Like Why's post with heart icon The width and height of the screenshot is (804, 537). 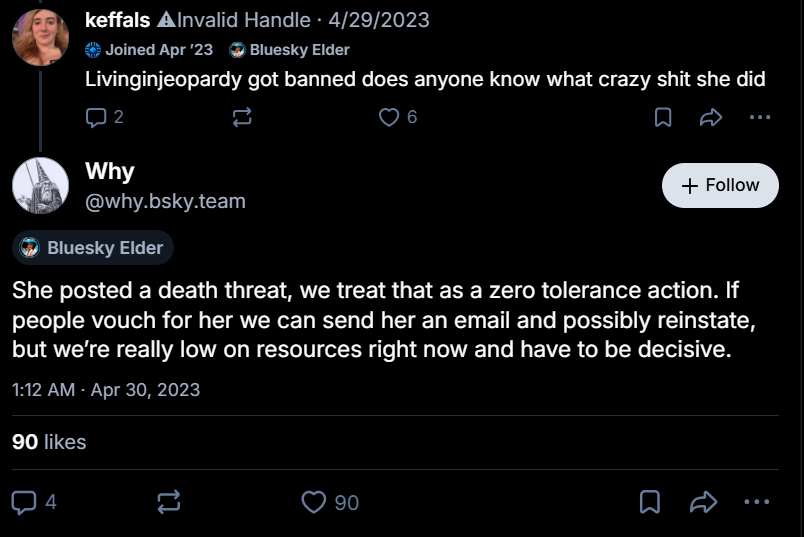[314, 502]
